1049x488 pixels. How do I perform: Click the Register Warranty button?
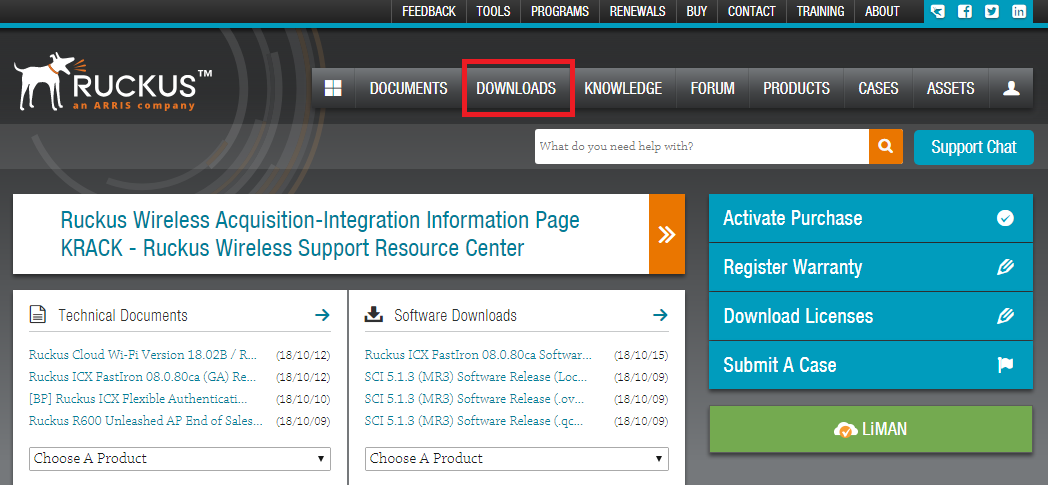pyautogui.click(x=871, y=267)
